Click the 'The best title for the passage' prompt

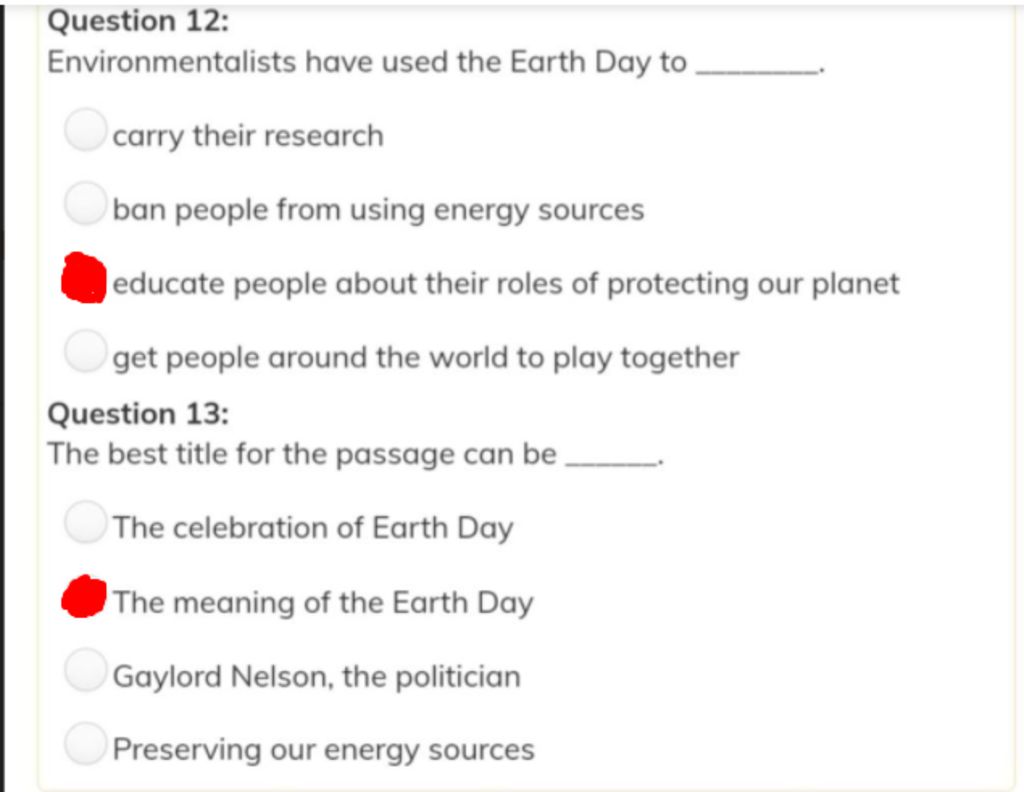tap(301, 454)
